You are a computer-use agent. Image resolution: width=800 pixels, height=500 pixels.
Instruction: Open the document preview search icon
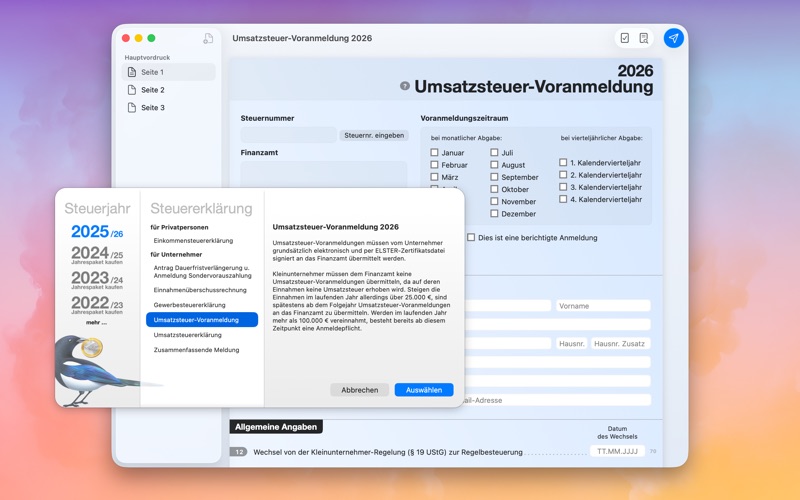643,38
